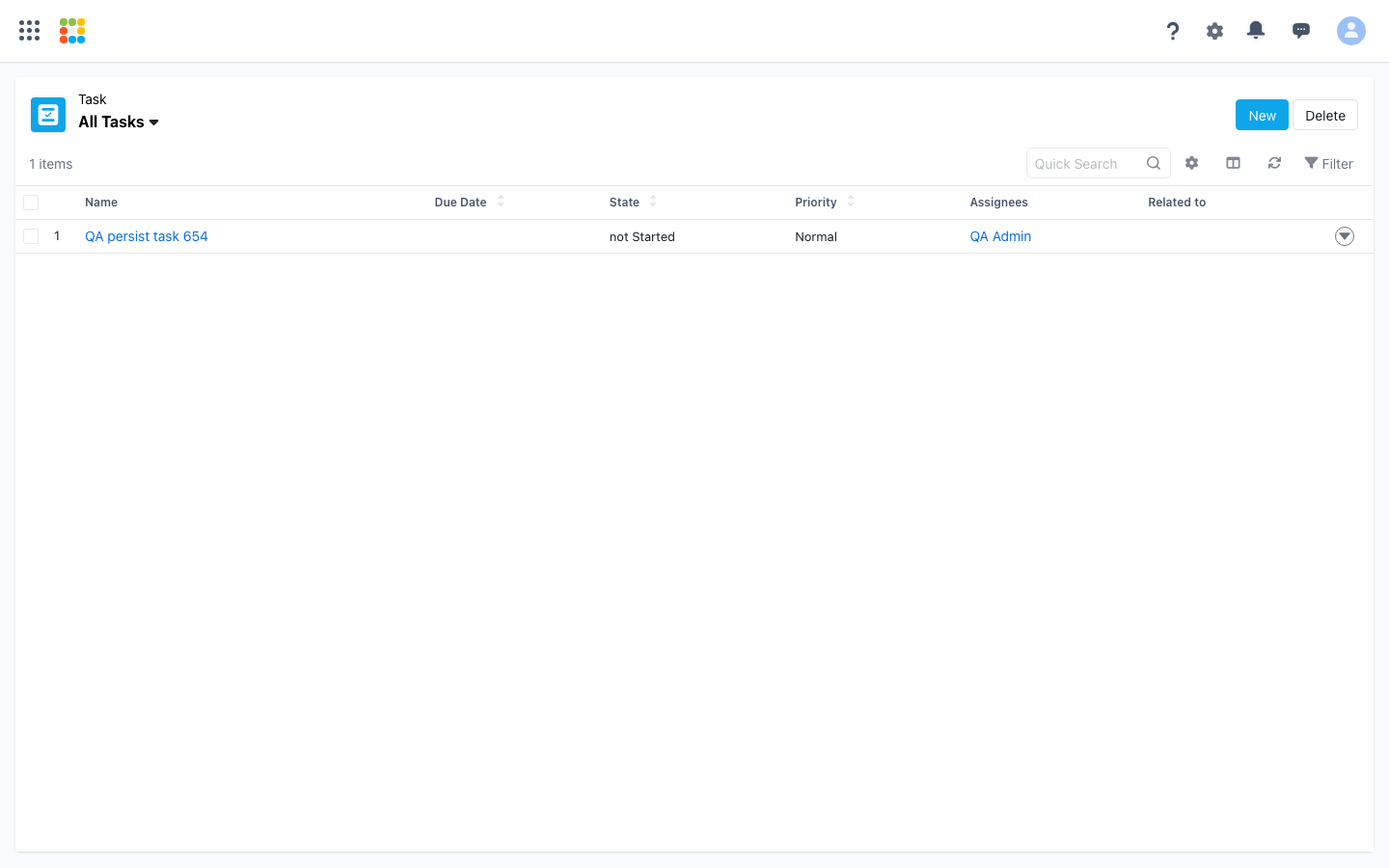This screenshot has height=868, width=1389.
Task: Click the Related to column header
Action: tap(1177, 203)
